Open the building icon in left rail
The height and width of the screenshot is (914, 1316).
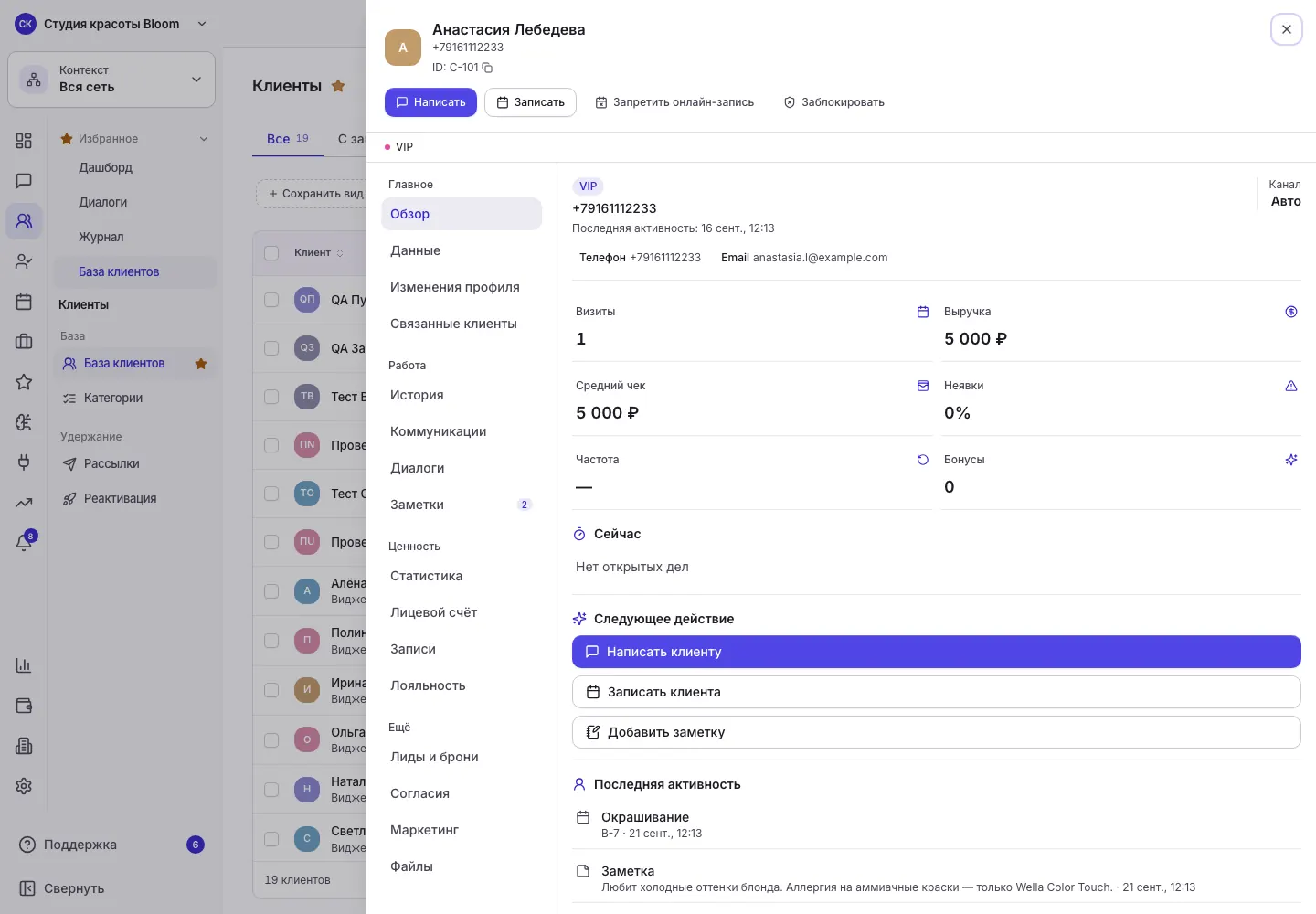tap(24, 746)
